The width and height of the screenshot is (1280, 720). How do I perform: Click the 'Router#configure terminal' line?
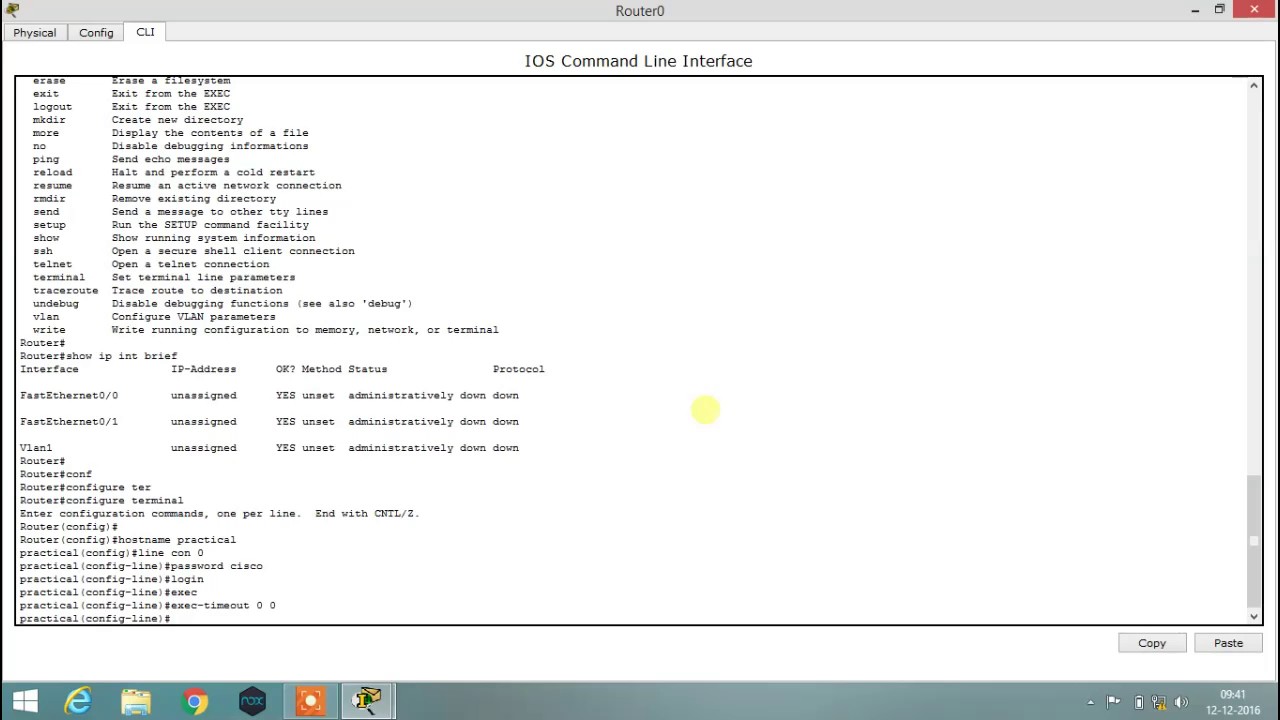101,501
